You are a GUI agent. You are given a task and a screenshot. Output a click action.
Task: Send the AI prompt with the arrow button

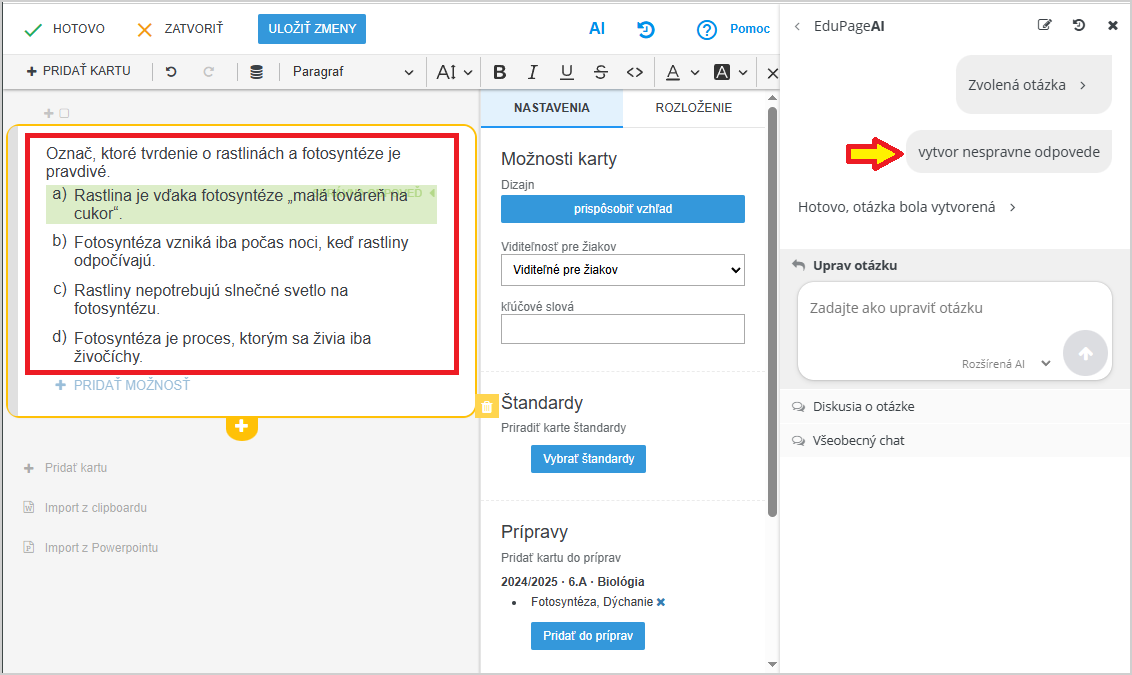[1085, 353]
